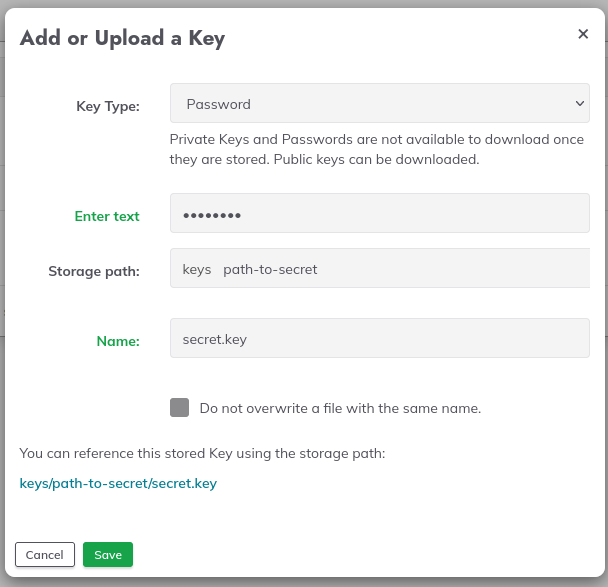Viewport: 608px width, 587px height.
Task: Click the chevron arrow in Key Type selector
Action: [580, 104]
